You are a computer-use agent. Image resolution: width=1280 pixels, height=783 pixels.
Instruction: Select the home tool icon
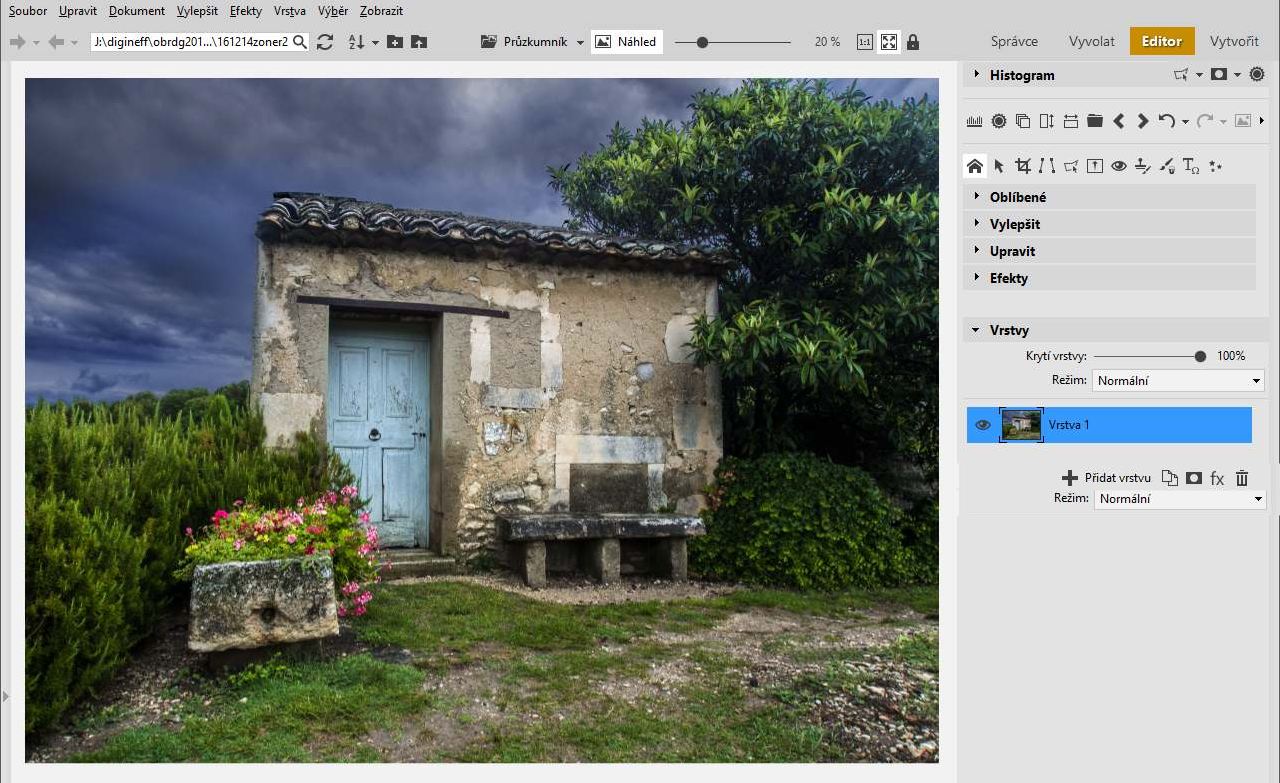[x=975, y=166]
